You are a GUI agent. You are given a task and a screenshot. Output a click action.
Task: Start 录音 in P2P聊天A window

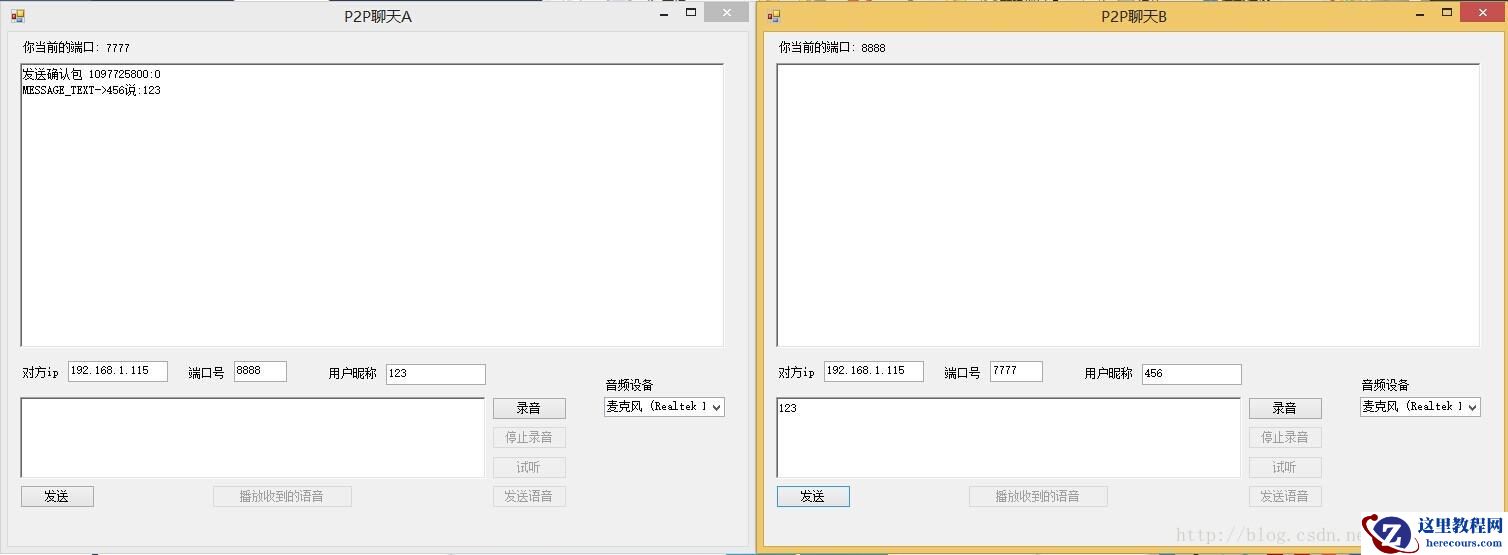pyautogui.click(x=529, y=408)
